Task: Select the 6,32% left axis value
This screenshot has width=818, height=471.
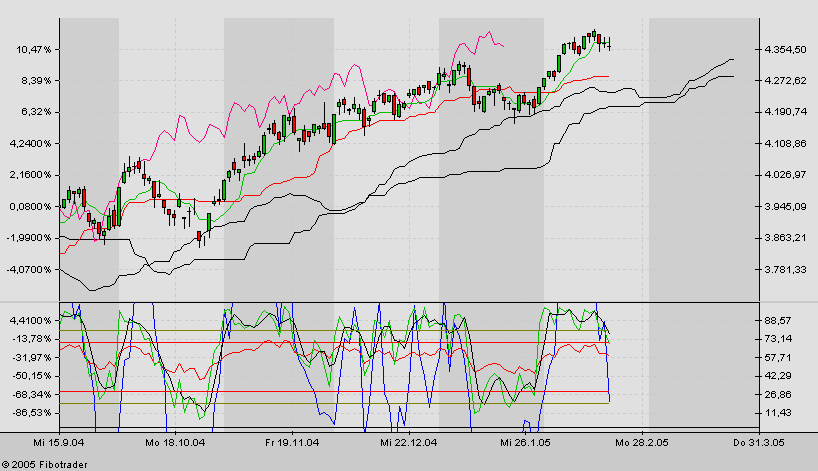Action: 36,112
